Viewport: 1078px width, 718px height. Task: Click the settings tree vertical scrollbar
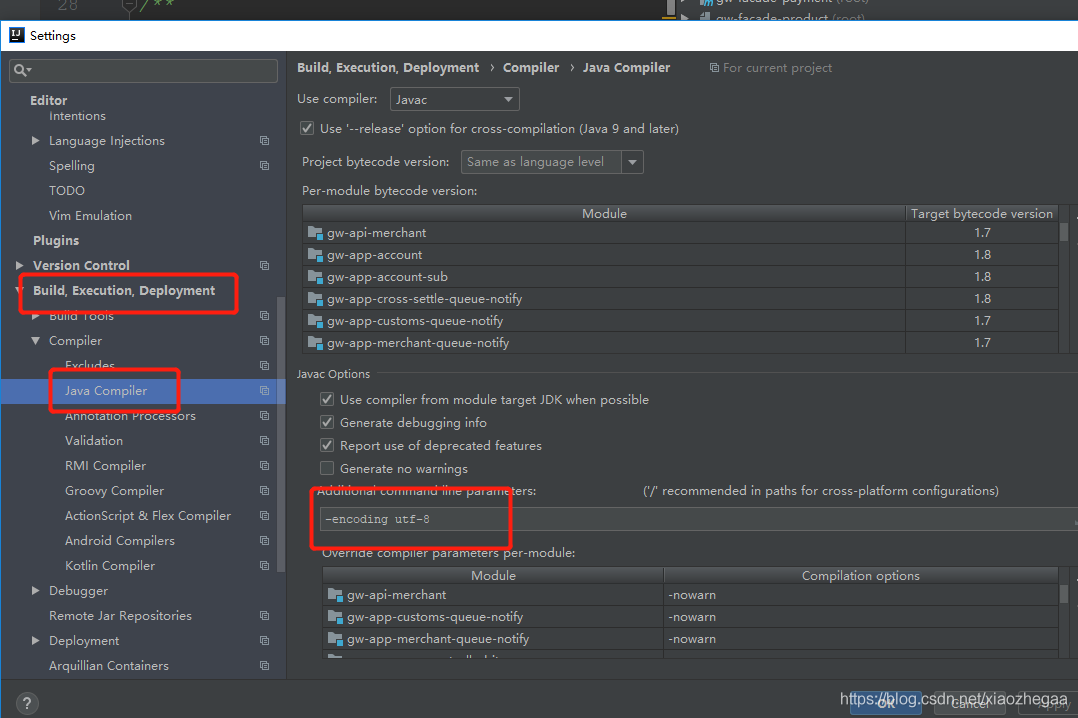tap(280, 434)
